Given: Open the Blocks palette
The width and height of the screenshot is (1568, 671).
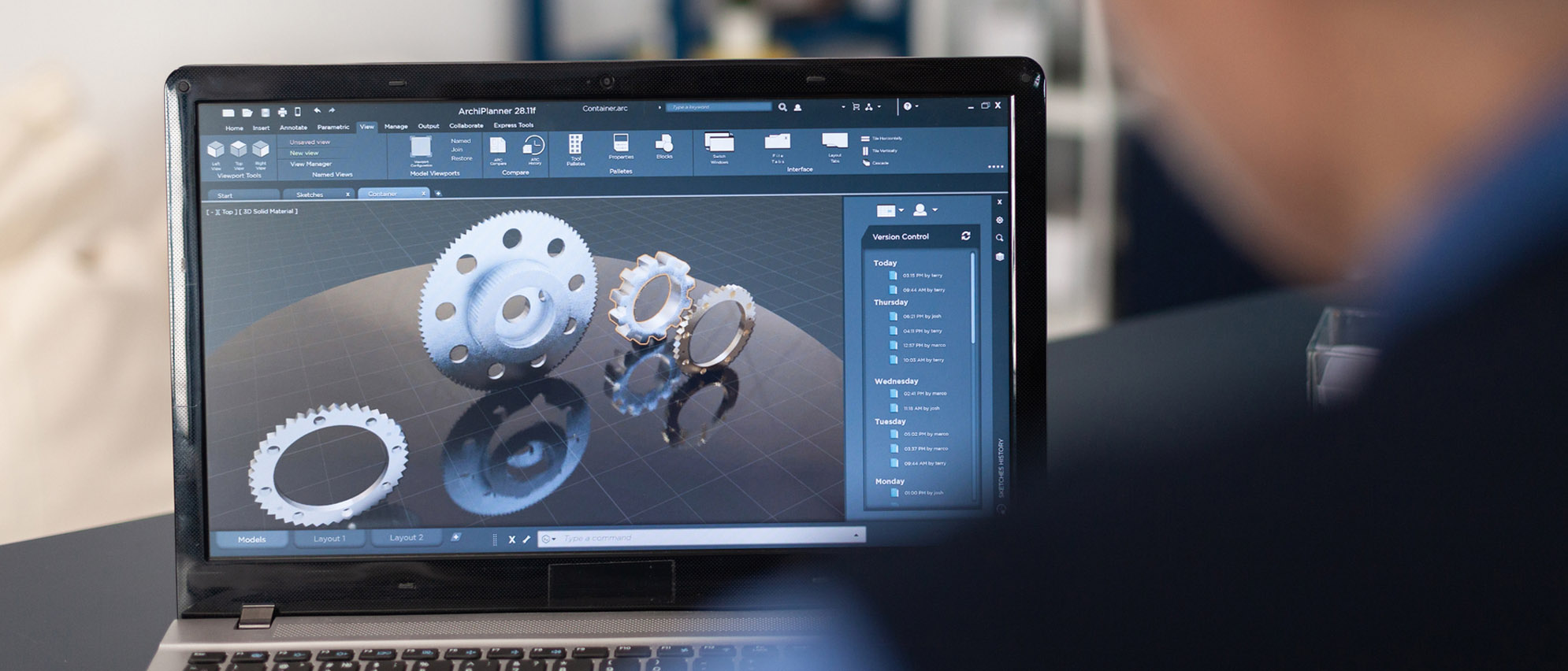Looking at the screenshot, I should [664, 146].
